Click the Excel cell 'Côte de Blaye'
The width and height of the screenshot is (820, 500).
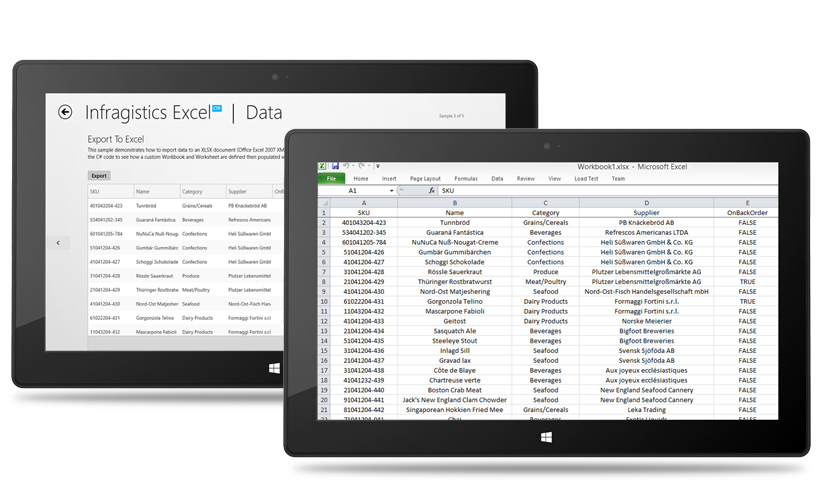(454, 370)
